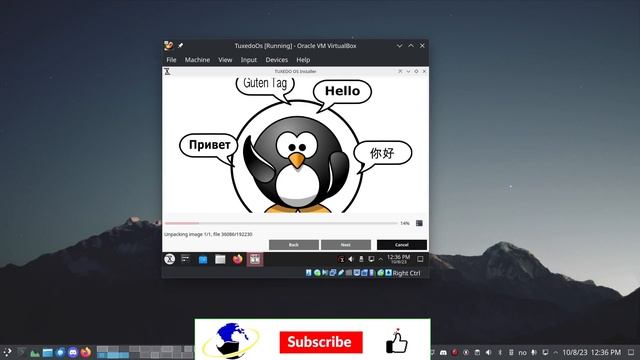Click the VirtualBox window app icon
The image size is (640, 360).
pyautogui.click(x=169, y=46)
